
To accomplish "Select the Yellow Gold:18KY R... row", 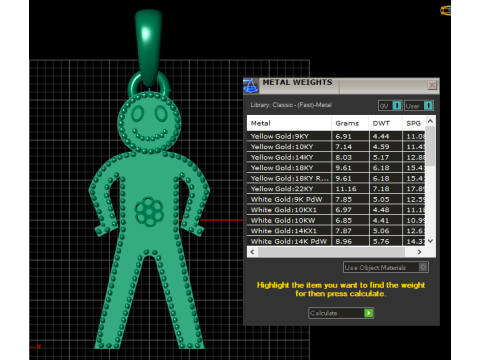I will pyautogui.click(x=336, y=178).
